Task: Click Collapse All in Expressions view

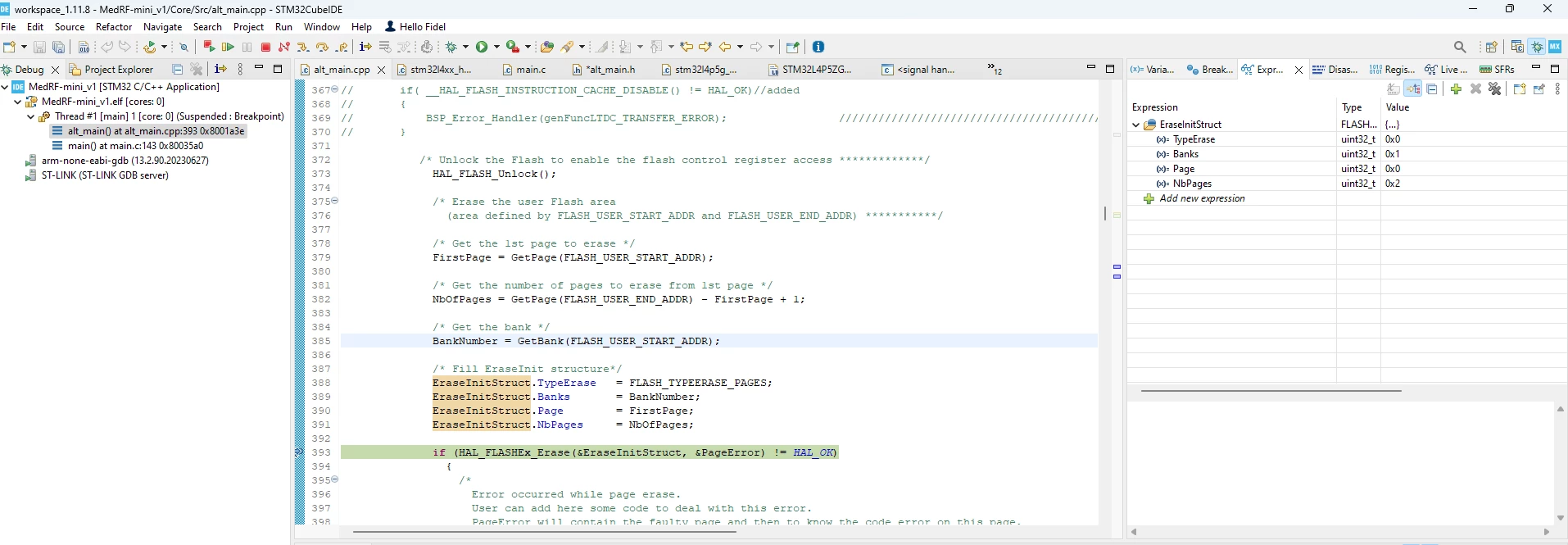Action: [1433, 89]
